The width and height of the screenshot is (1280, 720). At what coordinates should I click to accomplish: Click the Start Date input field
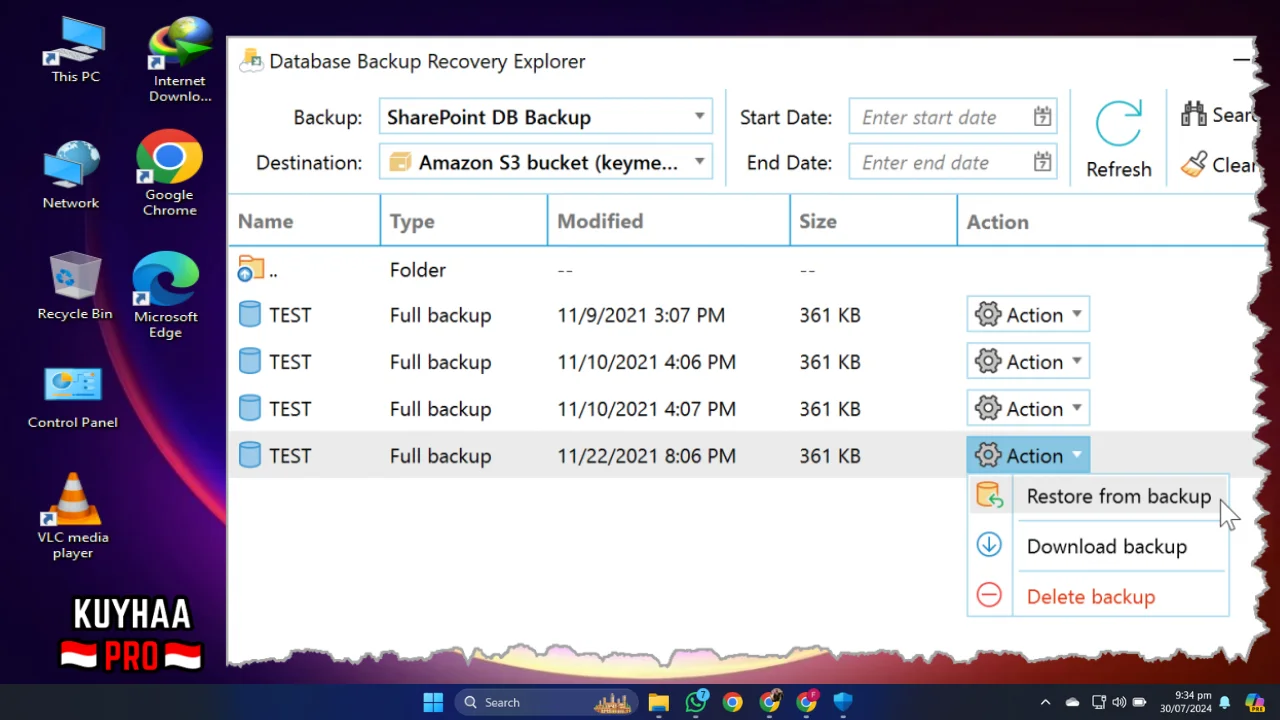952,117
